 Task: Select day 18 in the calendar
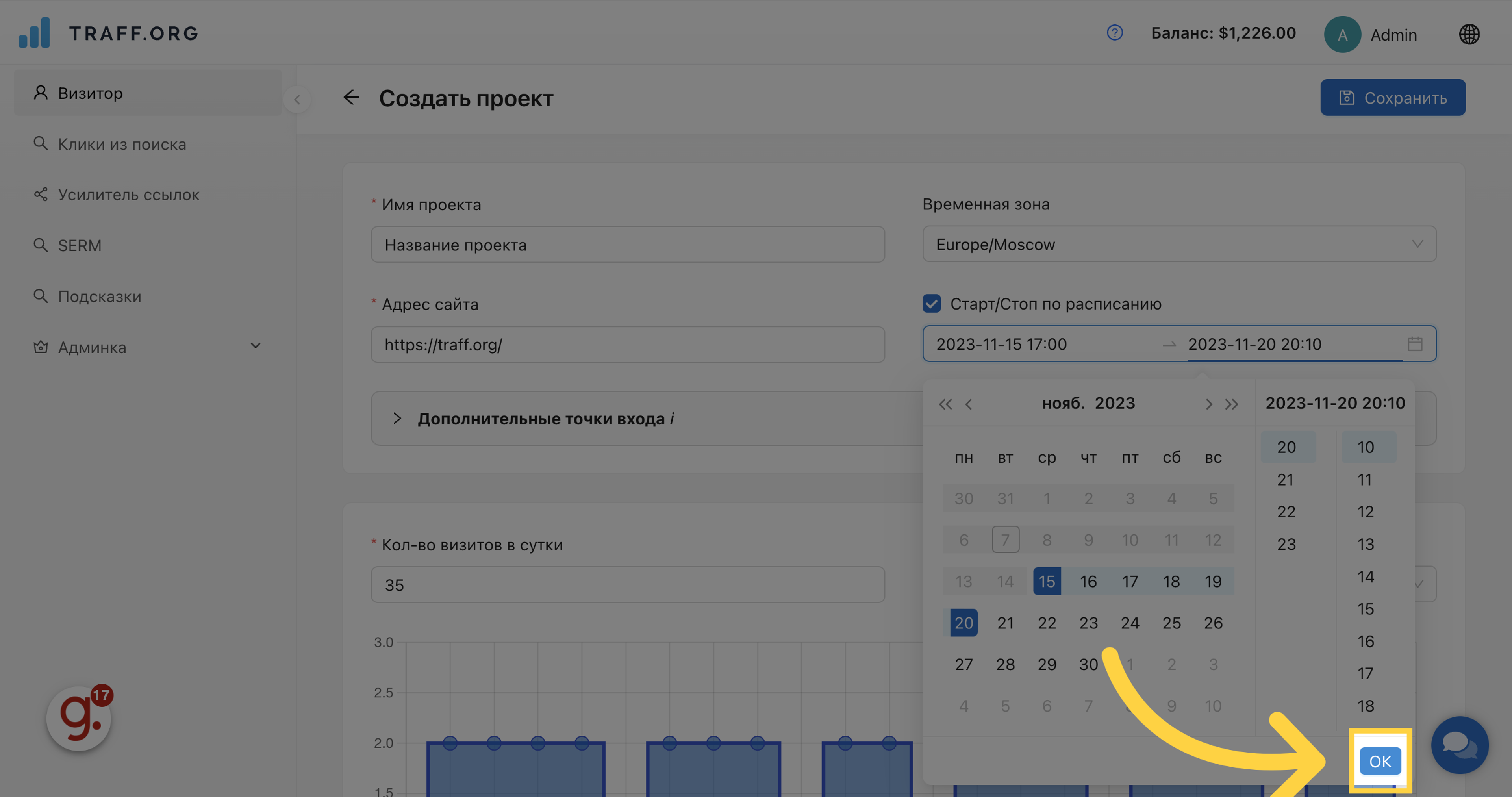[1171, 581]
